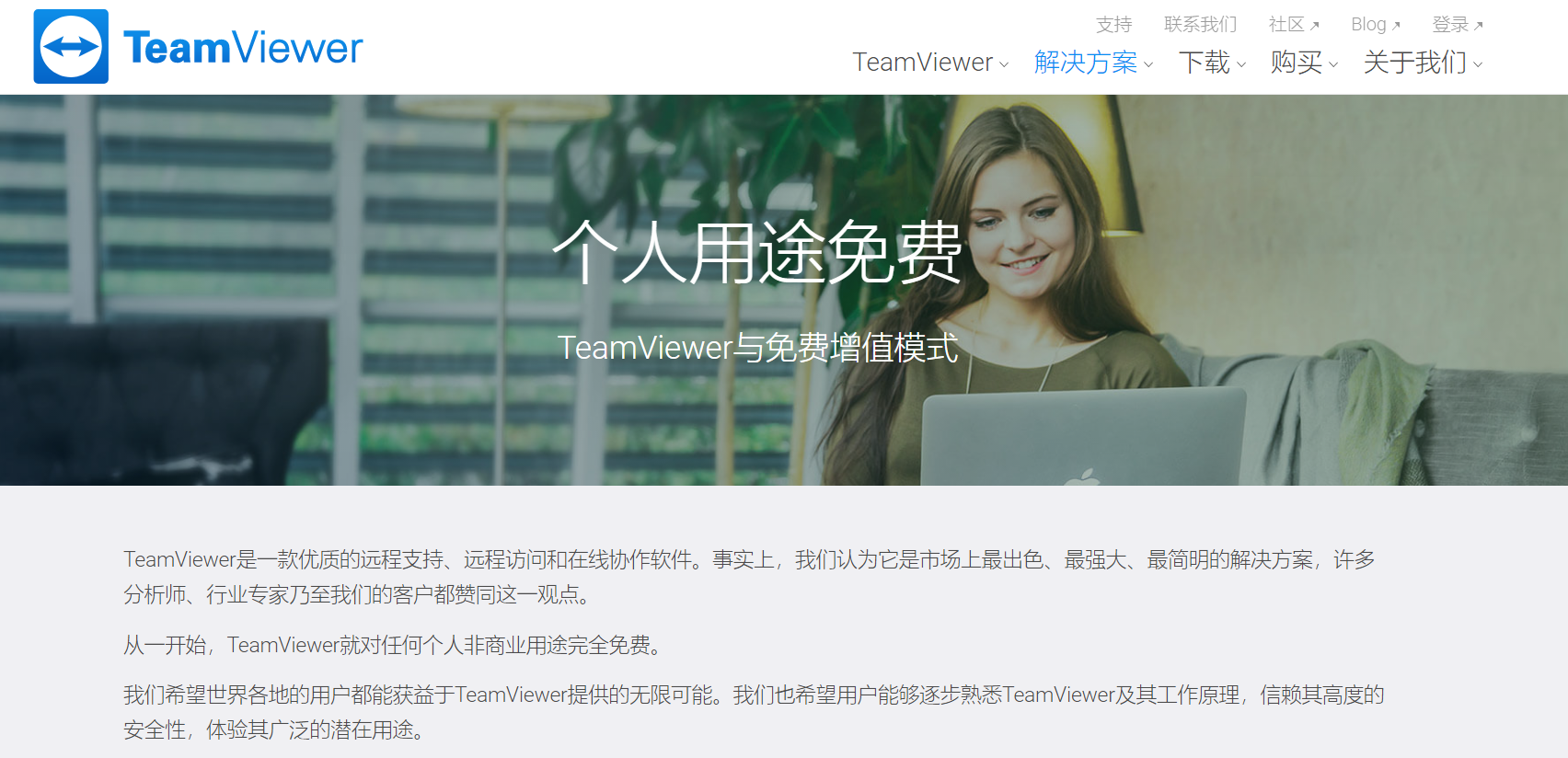Expand the TeamViewer navigation menu

930,63
